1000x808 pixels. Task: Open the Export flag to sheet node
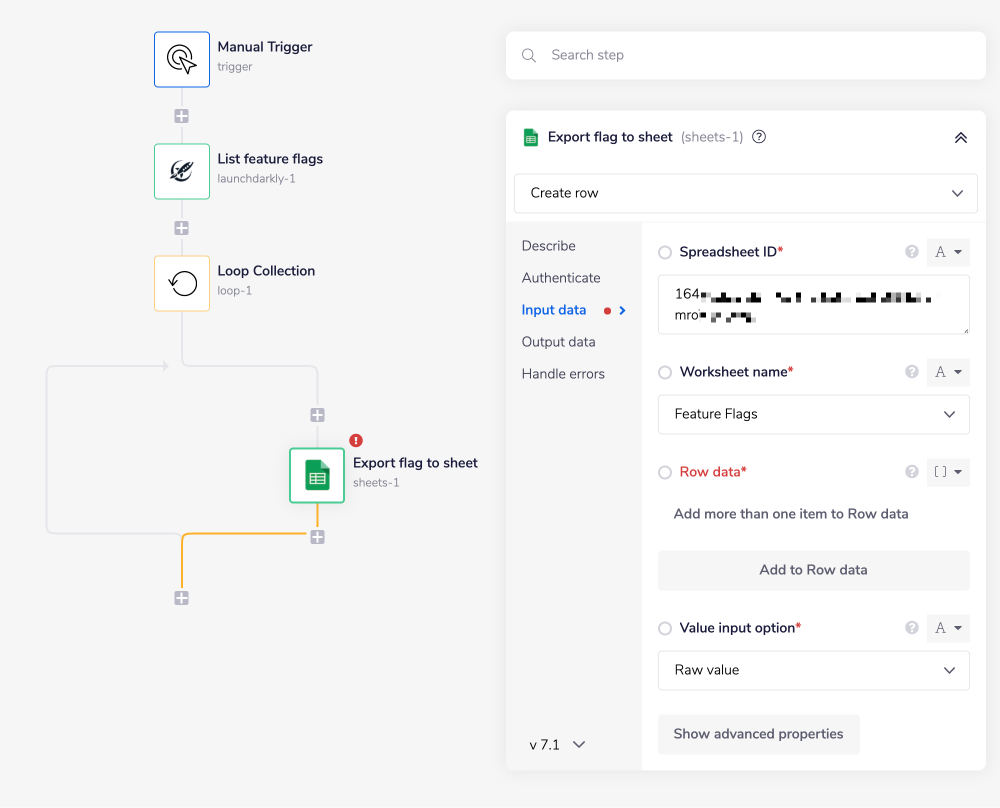(x=317, y=475)
